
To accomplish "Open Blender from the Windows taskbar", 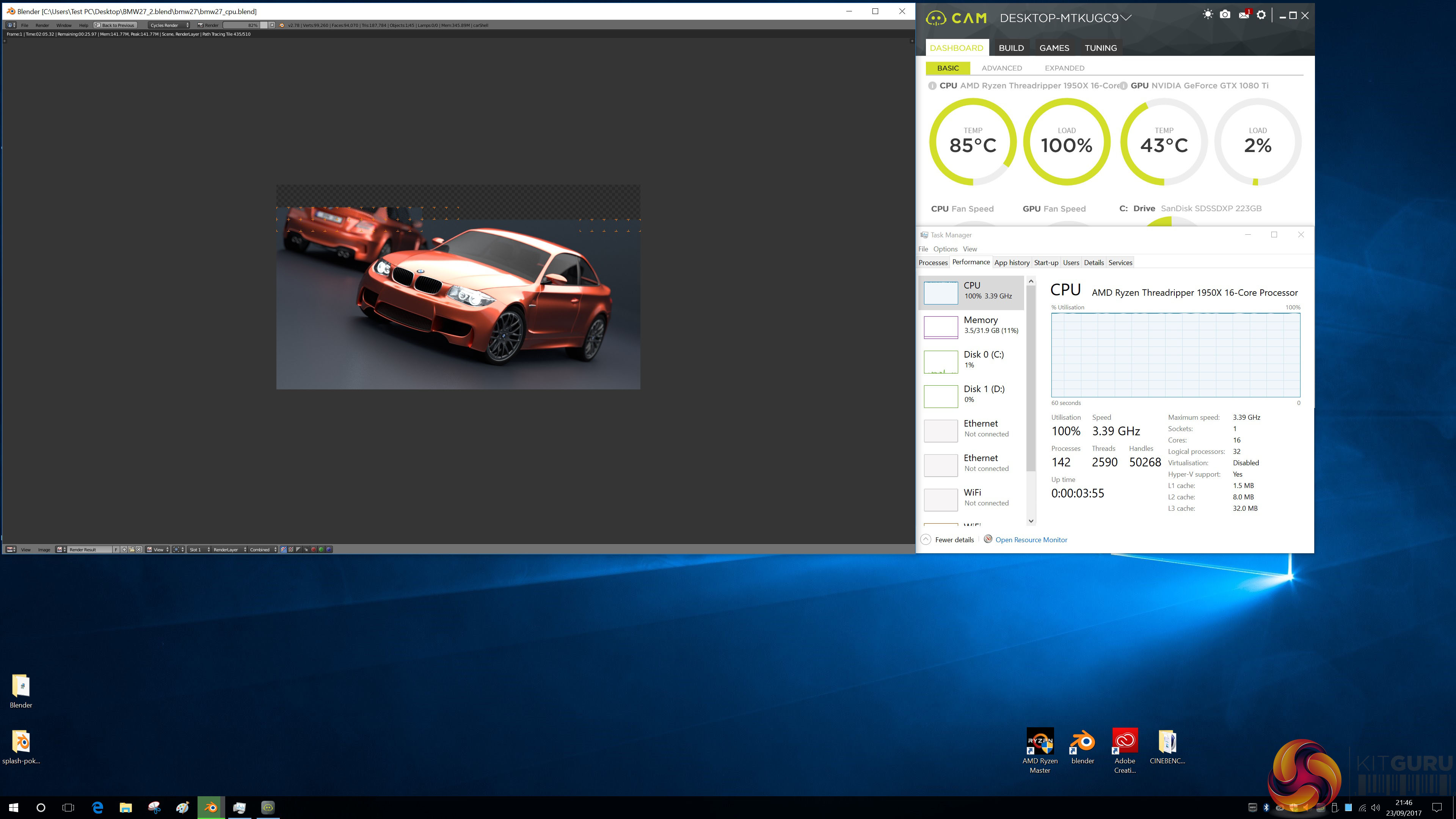I will pyautogui.click(x=211, y=807).
